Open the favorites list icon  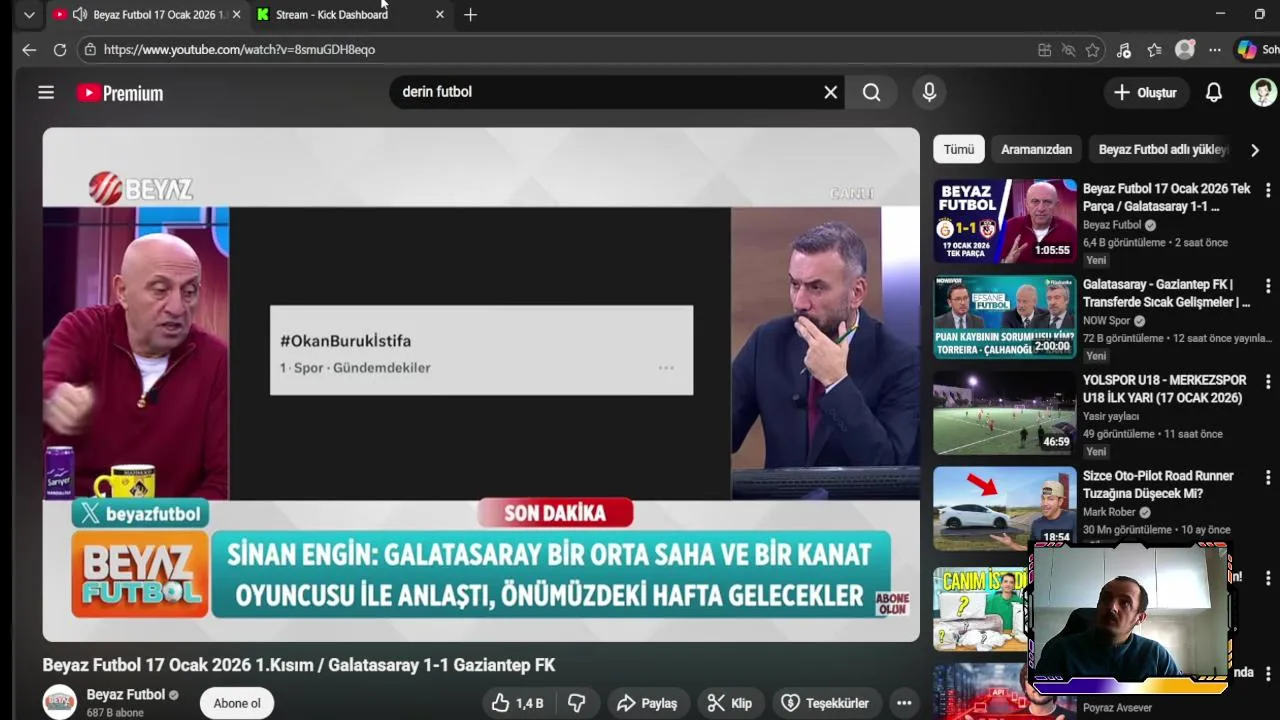click(x=1154, y=50)
